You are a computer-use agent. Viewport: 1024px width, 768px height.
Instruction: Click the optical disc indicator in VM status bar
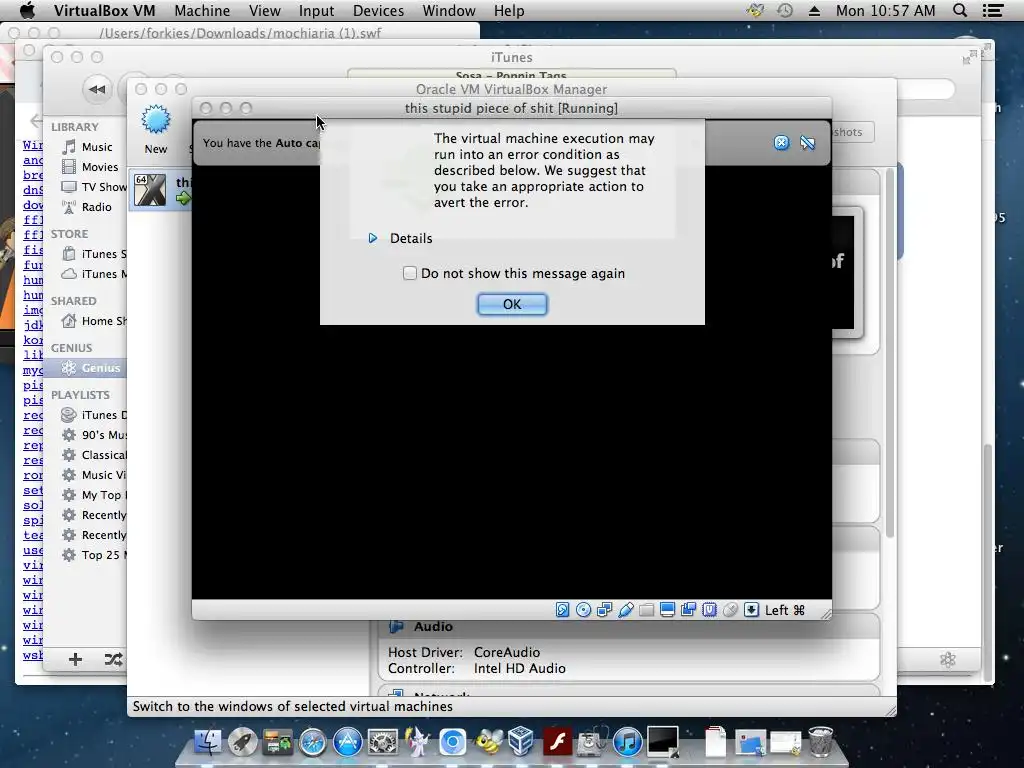click(583, 610)
